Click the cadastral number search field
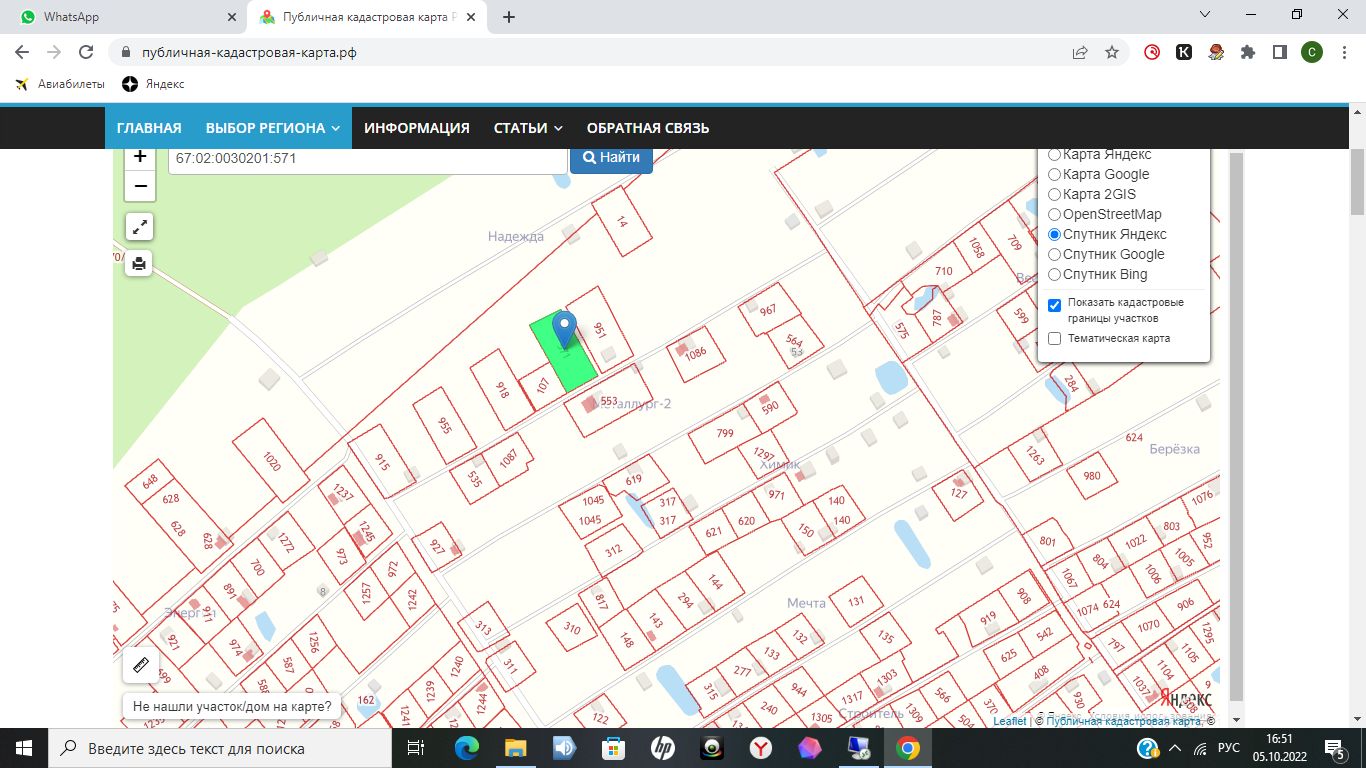Viewport: 1366px width, 768px height. coord(367,158)
